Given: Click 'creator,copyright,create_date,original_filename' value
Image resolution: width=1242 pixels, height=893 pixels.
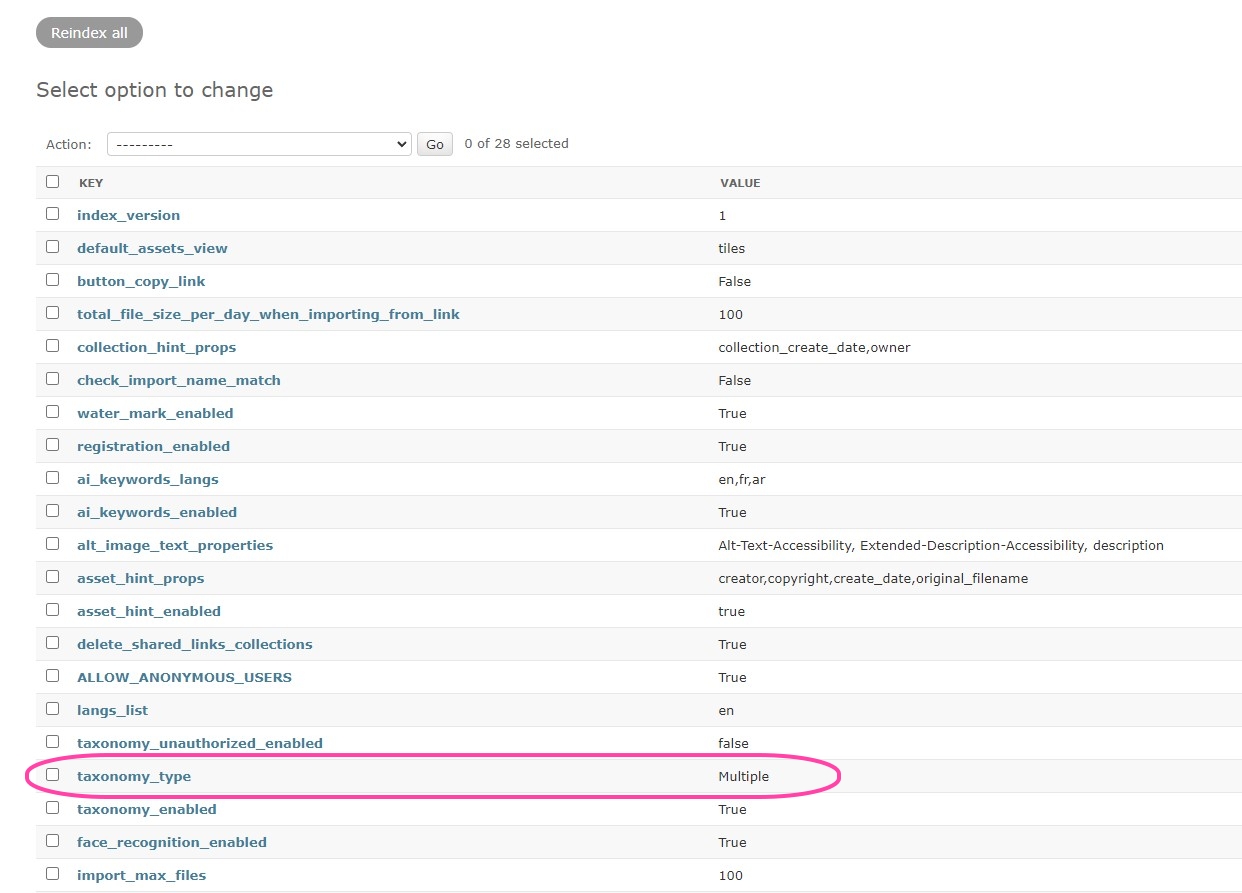Looking at the screenshot, I should (873, 578).
